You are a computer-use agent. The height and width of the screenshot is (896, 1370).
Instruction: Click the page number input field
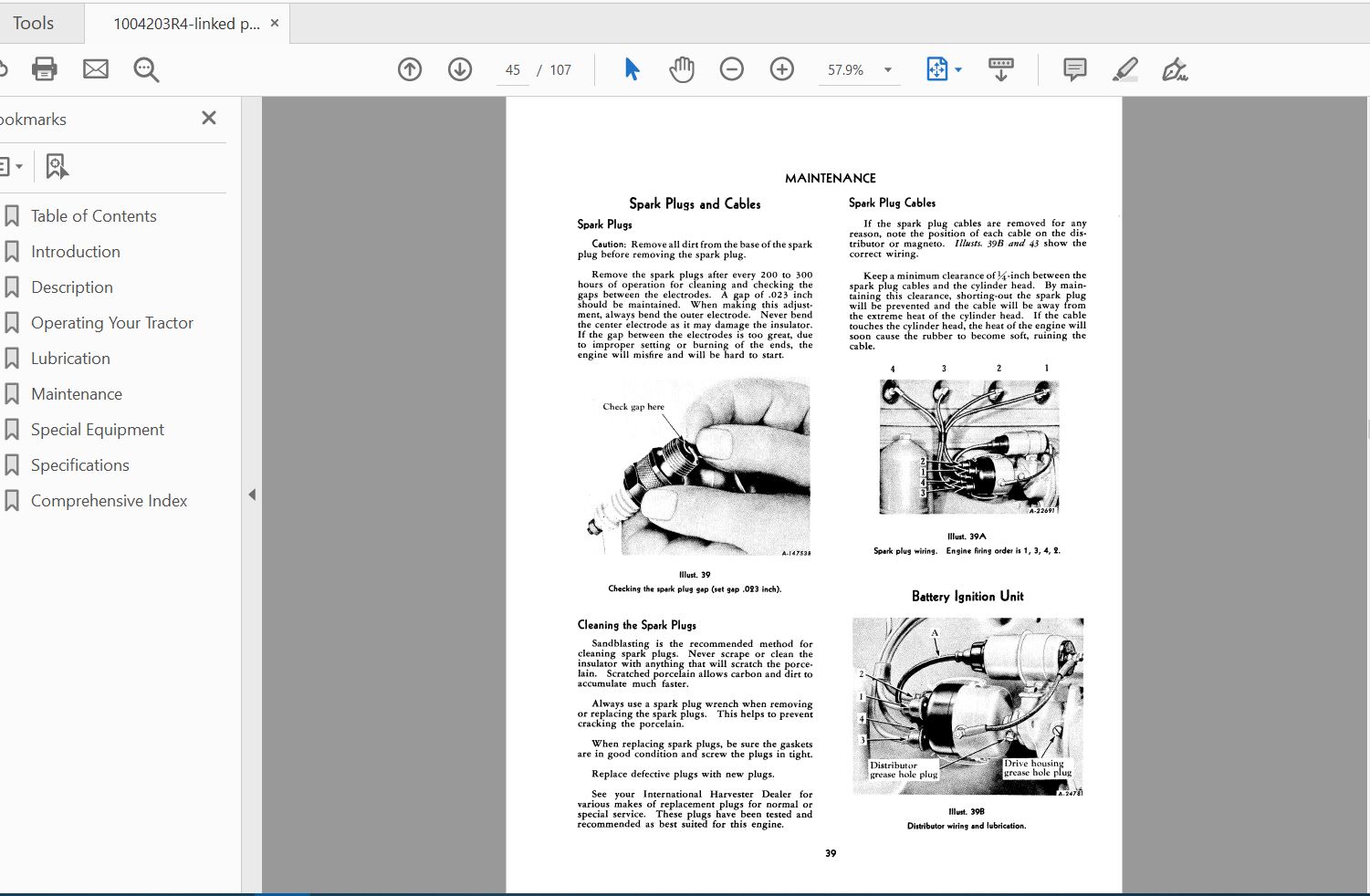[x=512, y=68]
